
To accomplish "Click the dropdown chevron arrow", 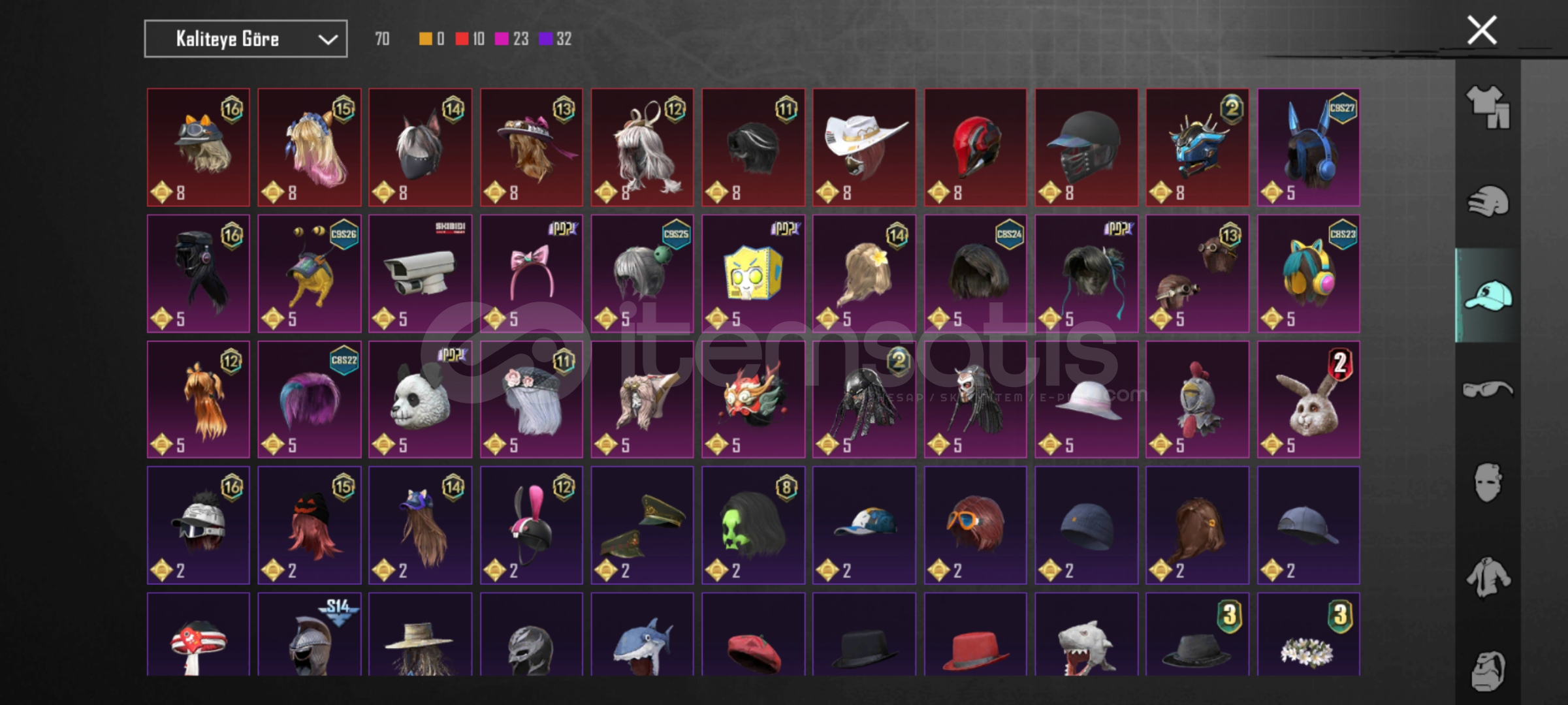I will (327, 40).
